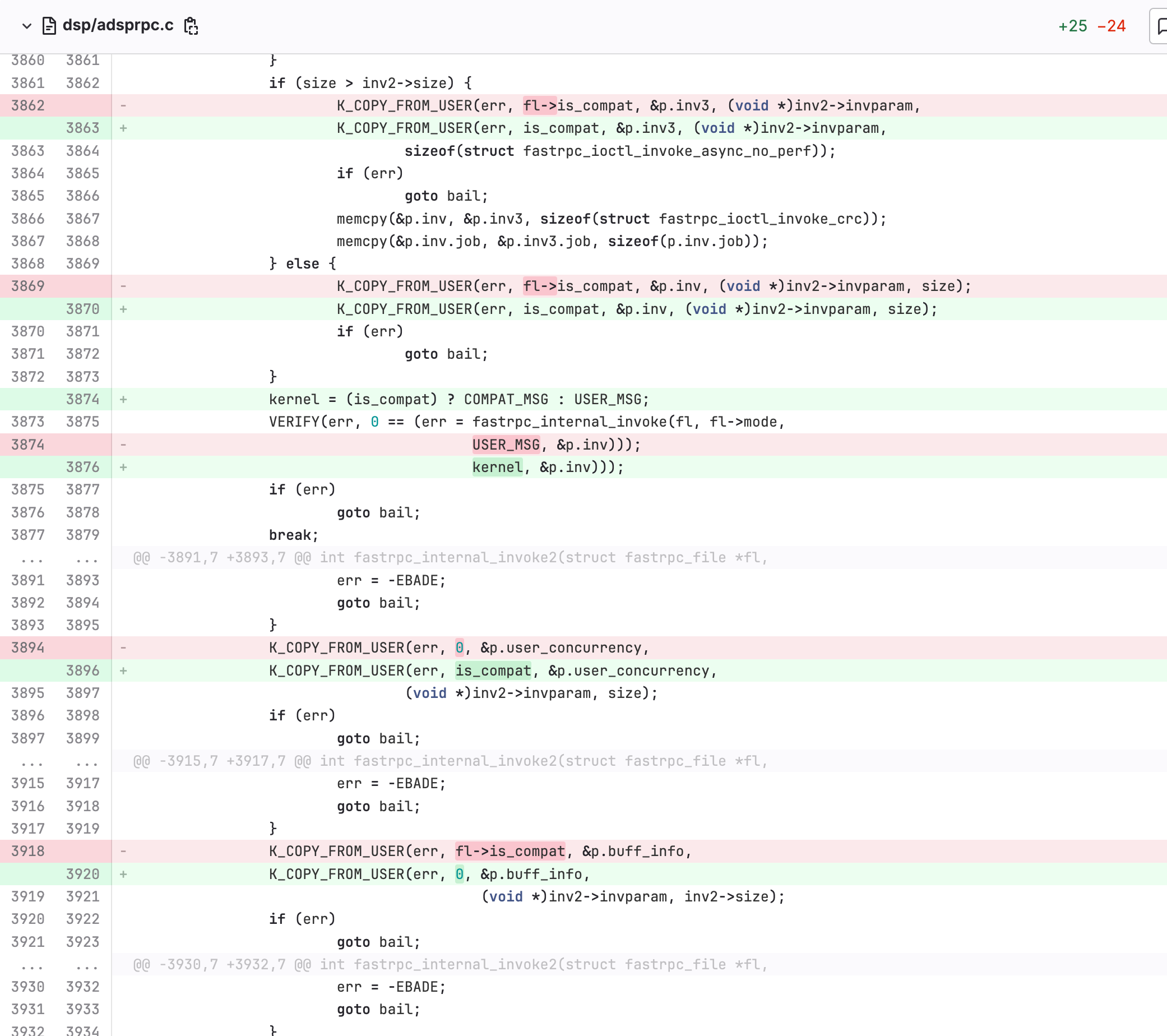
Task: Select added line number 3876
Action: coord(83,467)
